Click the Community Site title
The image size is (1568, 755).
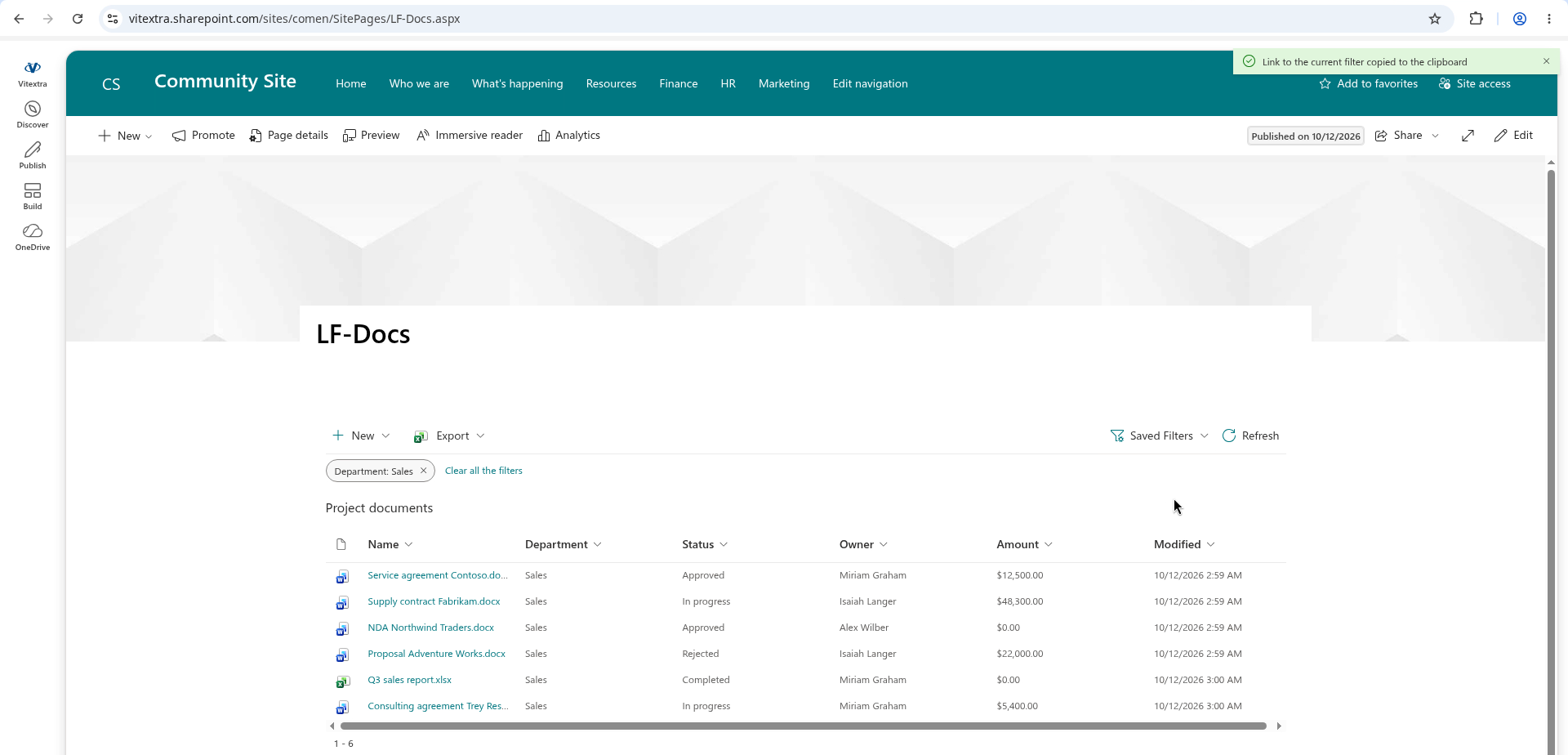point(225,82)
